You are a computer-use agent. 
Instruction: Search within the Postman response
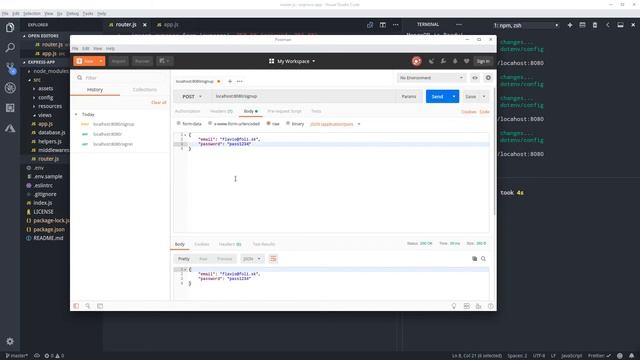tap(483, 259)
